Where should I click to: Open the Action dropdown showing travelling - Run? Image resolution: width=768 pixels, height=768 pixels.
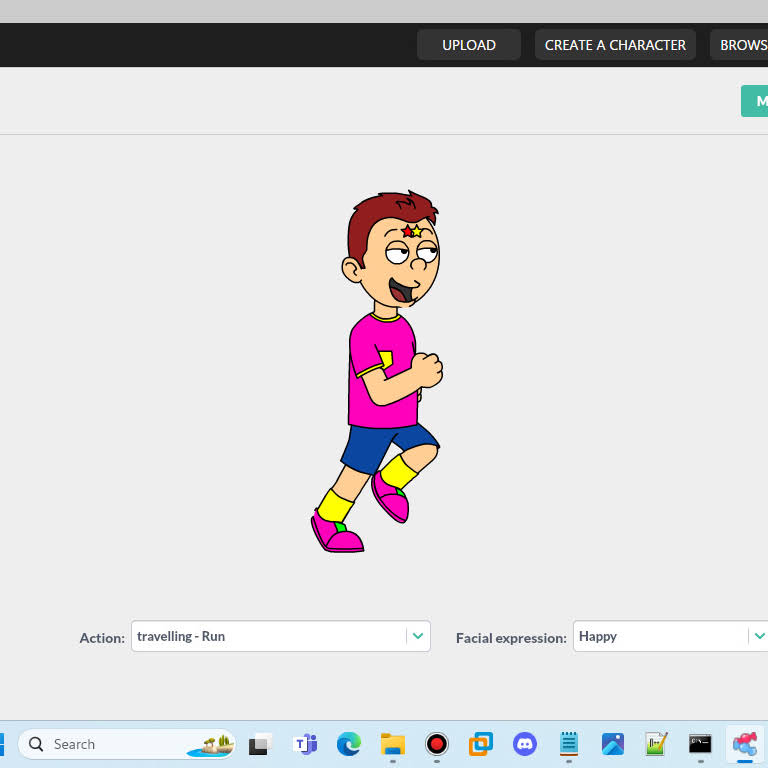[x=281, y=636]
